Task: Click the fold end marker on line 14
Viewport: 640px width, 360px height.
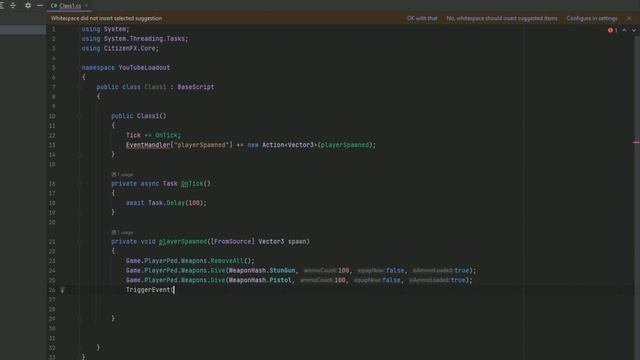Action: coord(80,155)
